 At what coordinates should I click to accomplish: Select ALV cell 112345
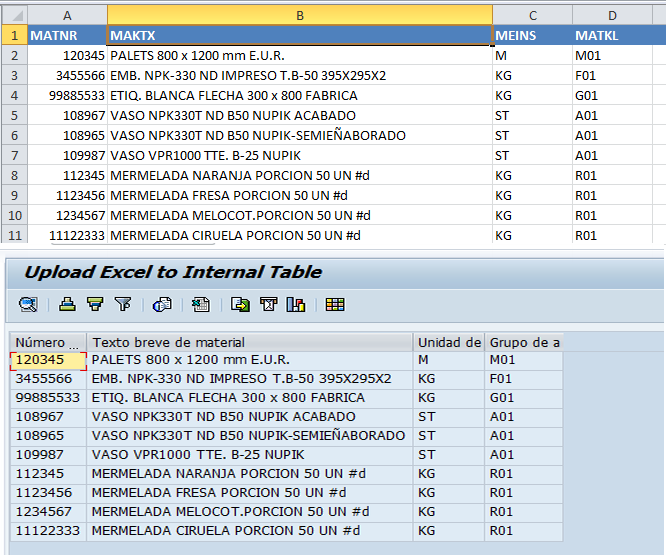[x=48, y=474]
